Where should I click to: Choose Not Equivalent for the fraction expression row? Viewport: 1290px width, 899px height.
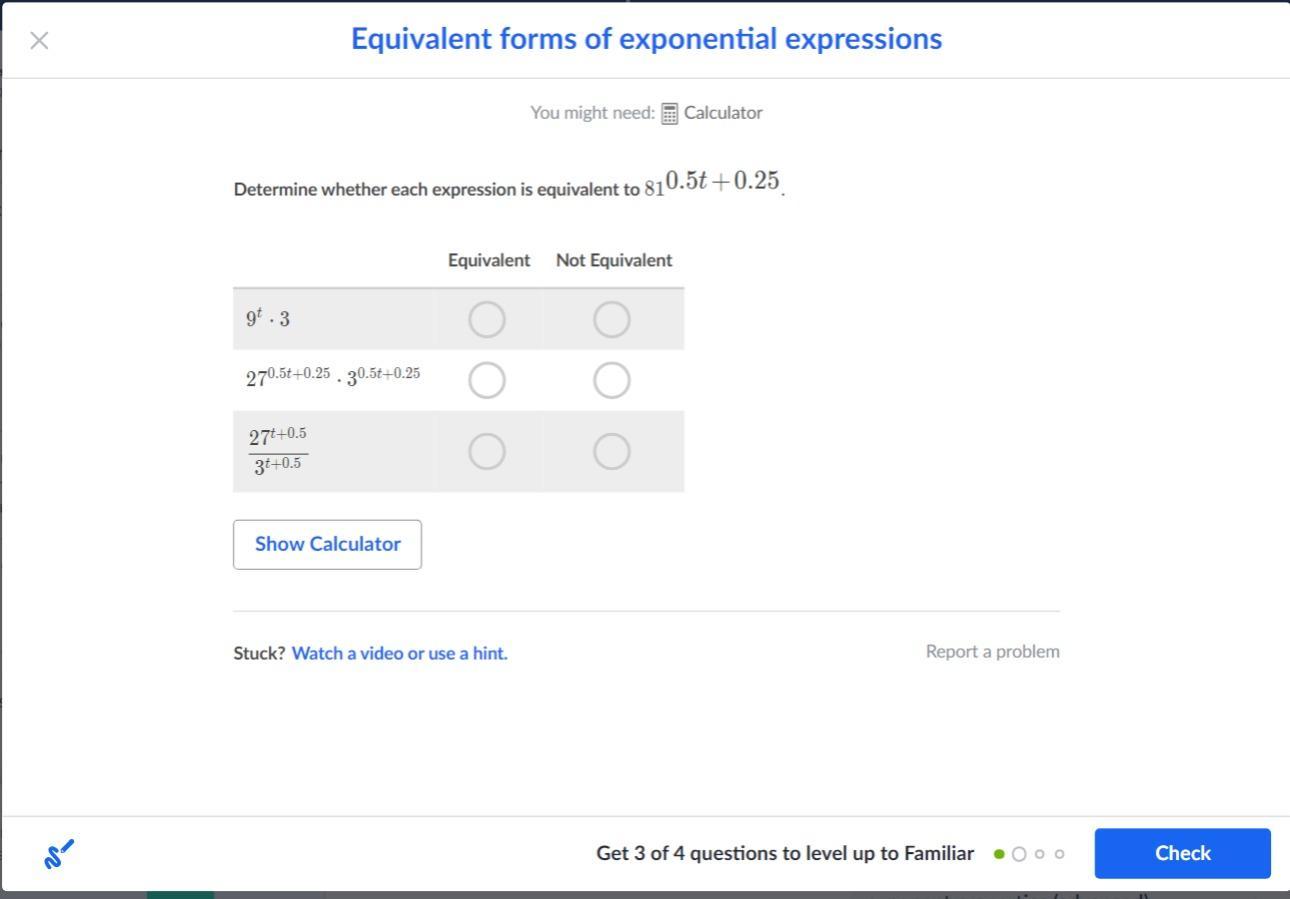612,452
